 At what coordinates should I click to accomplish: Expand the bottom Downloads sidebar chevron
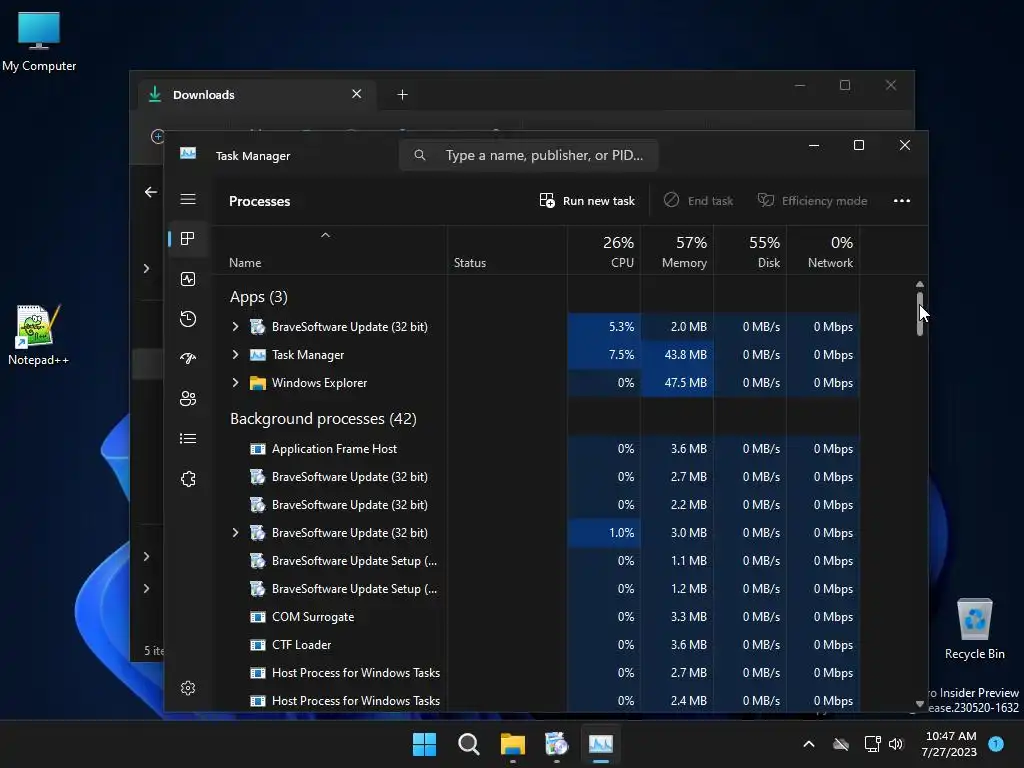pos(146,588)
